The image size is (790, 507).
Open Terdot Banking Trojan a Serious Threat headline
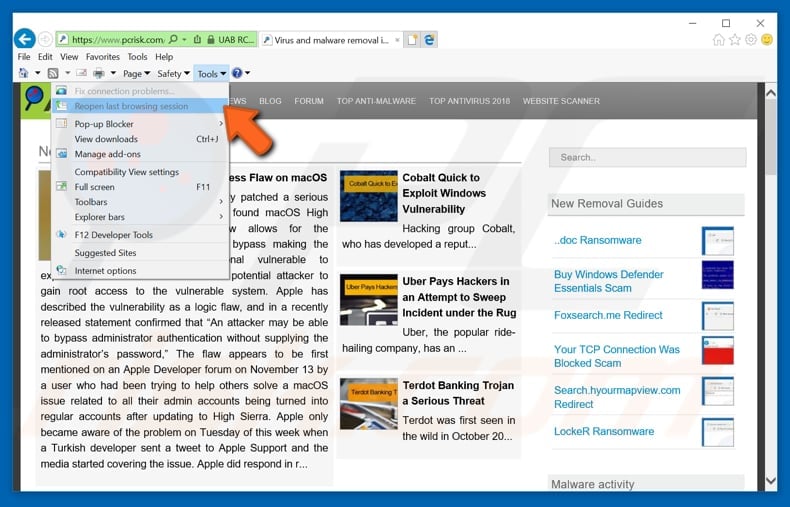click(458, 393)
